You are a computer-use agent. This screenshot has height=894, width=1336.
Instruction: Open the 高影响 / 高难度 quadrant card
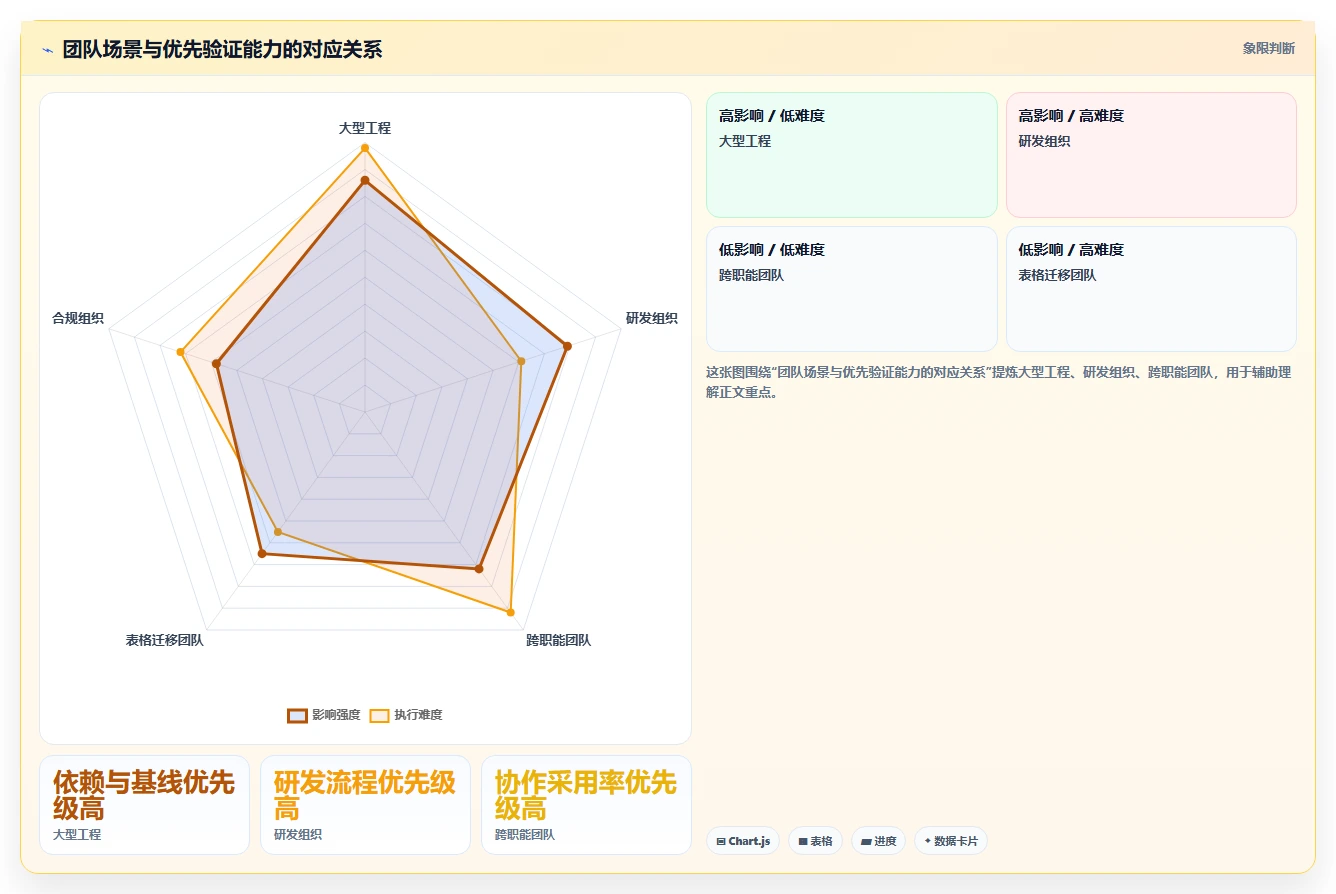pos(1151,155)
